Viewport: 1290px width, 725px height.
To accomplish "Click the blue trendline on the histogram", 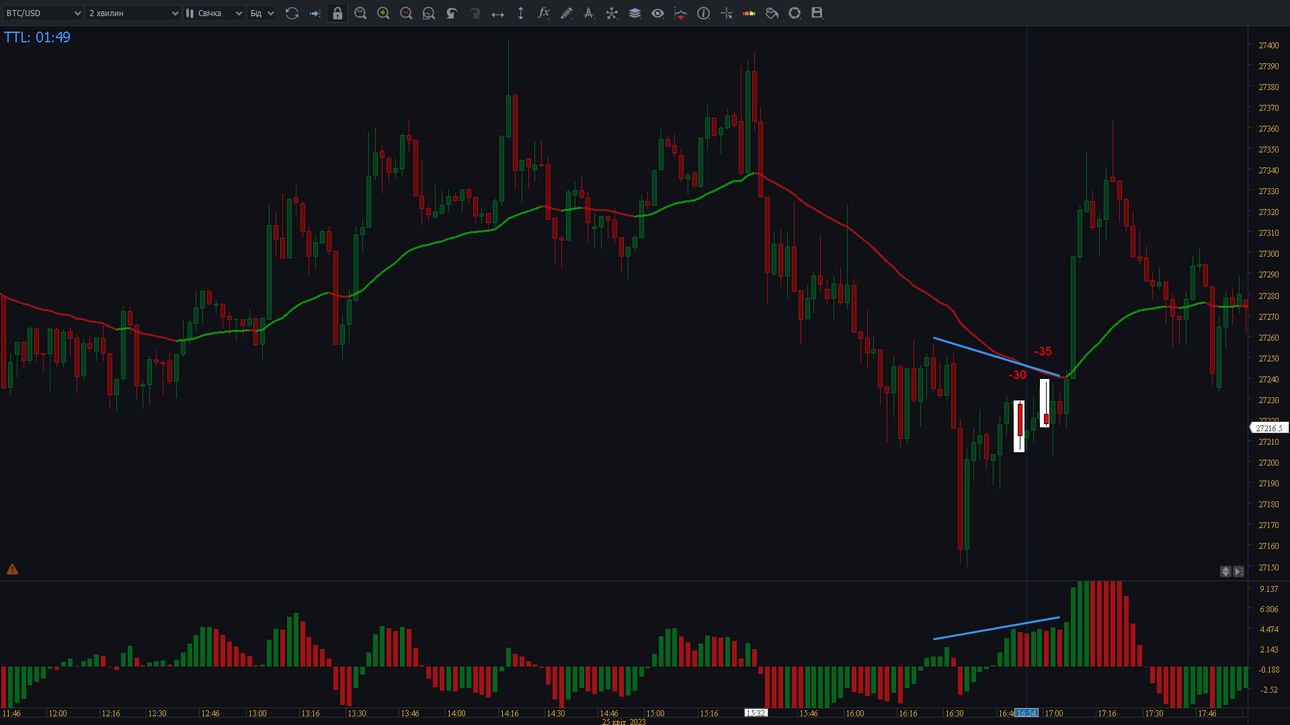I will click(996, 628).
